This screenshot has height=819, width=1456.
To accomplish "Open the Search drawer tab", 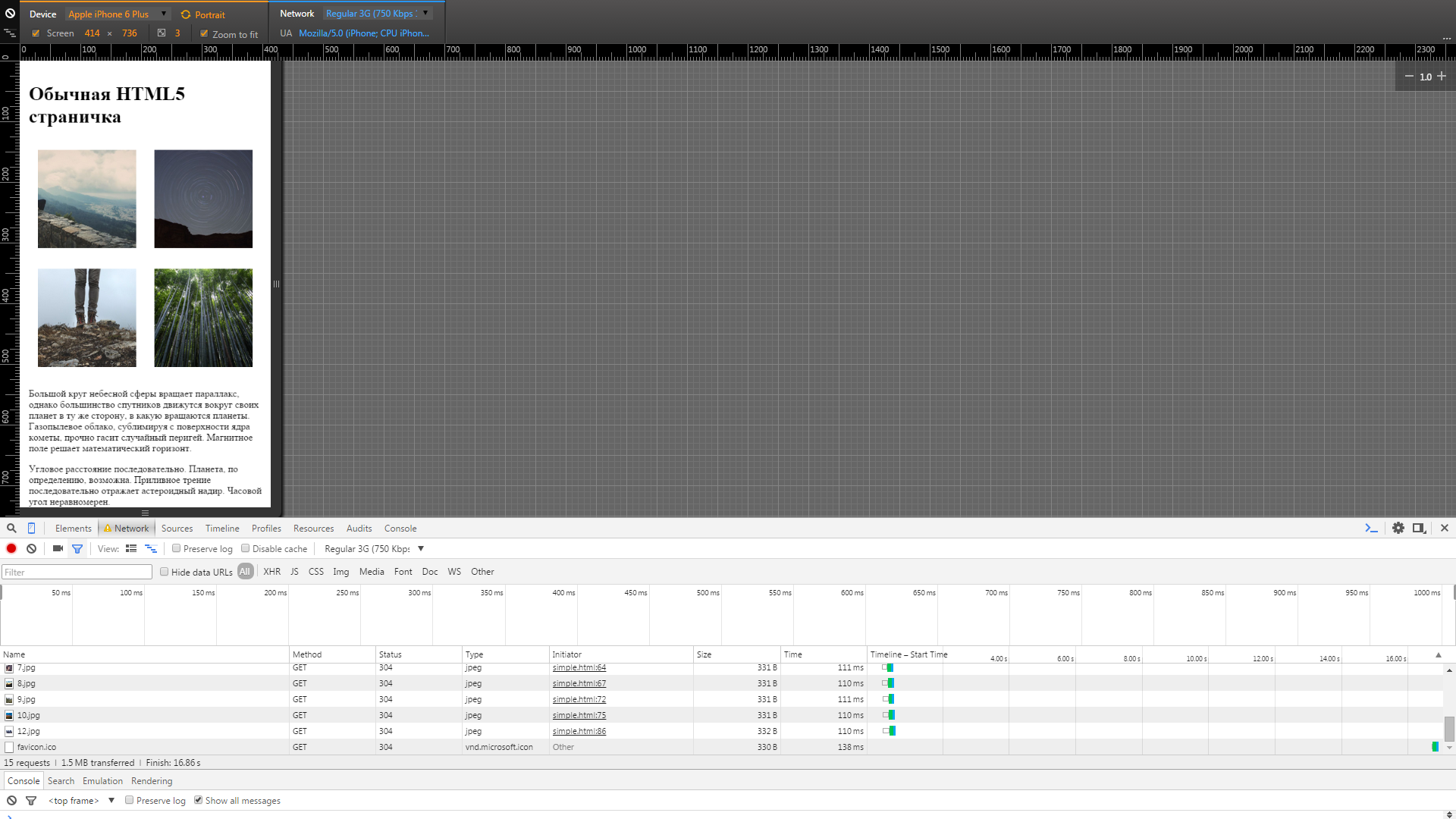I will pyautogui.click(x=61, y=781).
